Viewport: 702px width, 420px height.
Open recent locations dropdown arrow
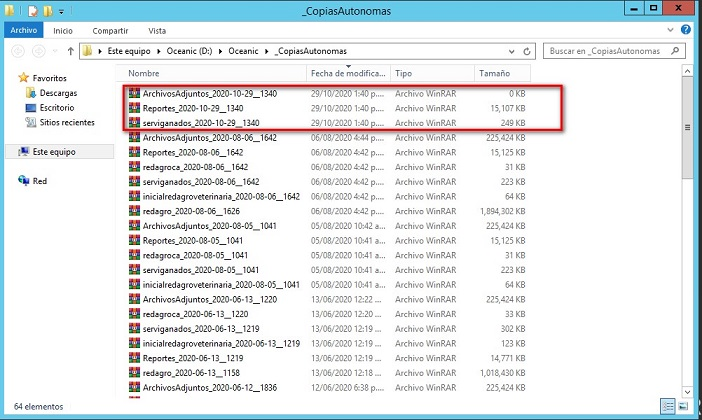[56, 50]
